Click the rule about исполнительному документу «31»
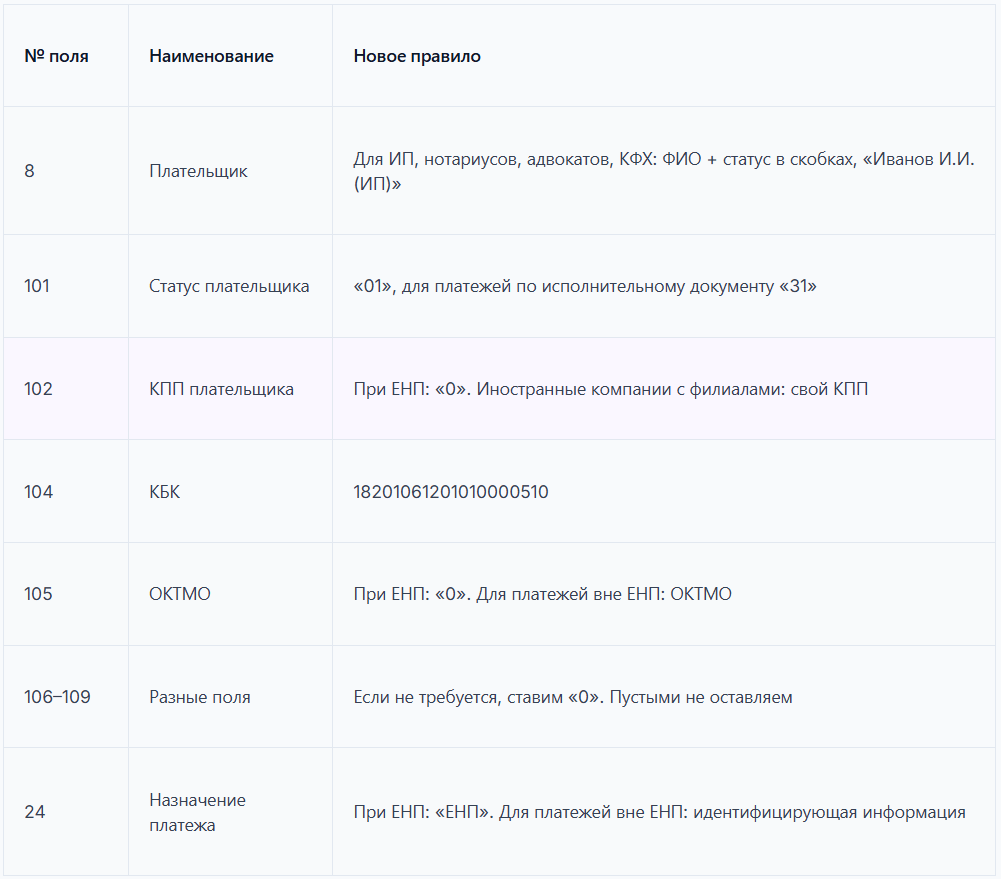The height and width of the screenshot is (879, 1001). coord(585,286)
